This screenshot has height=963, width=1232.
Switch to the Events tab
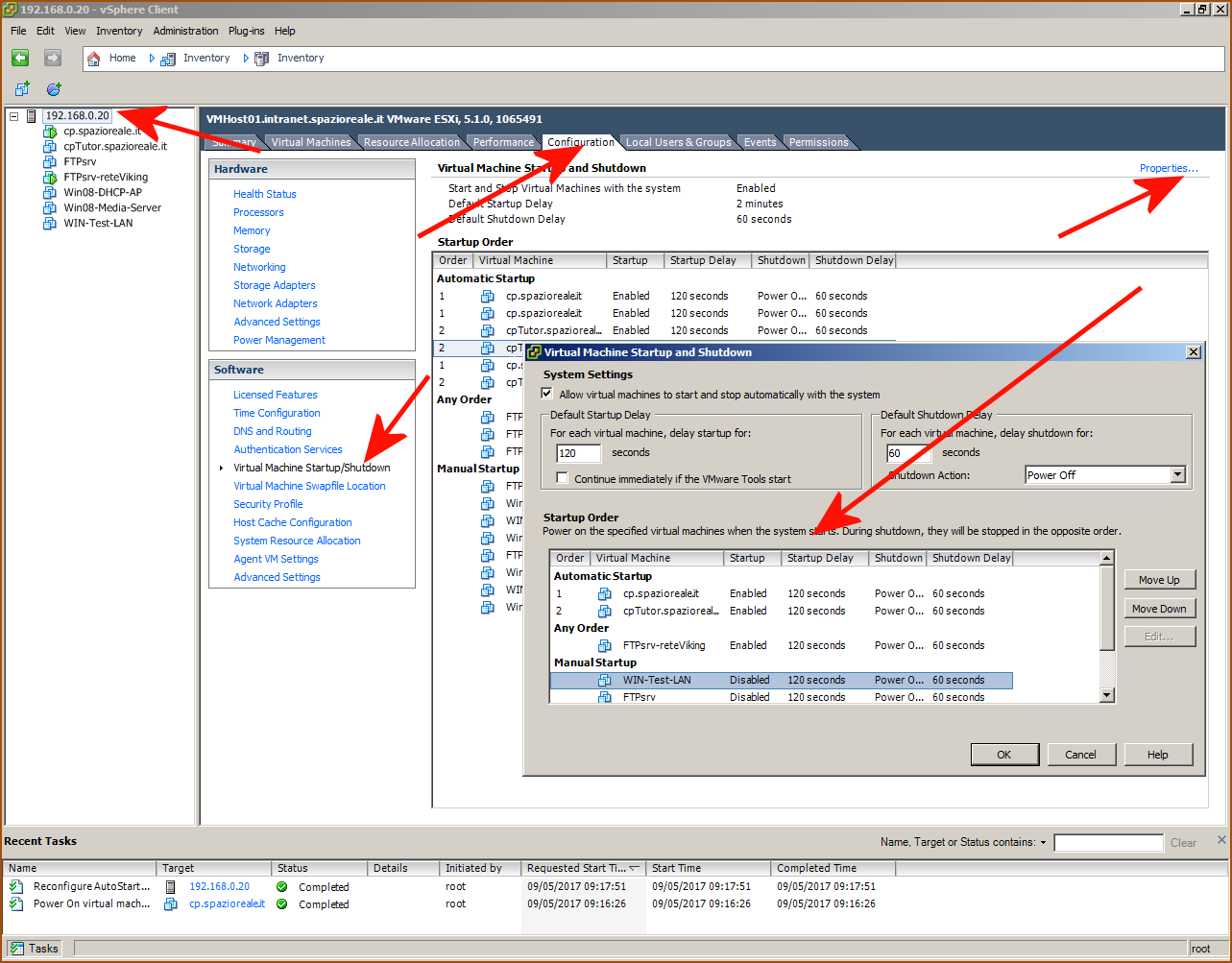[x=761, y=142]
